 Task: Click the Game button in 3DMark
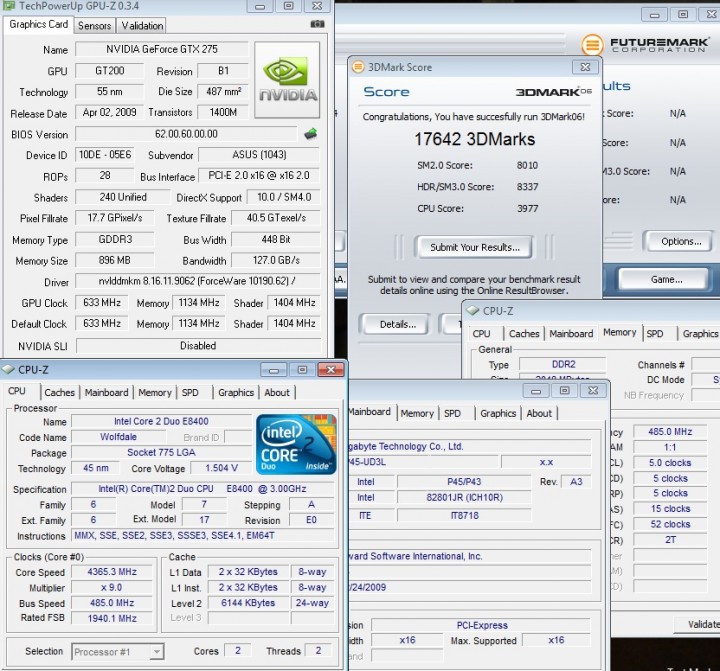click(x=666, y=280)
